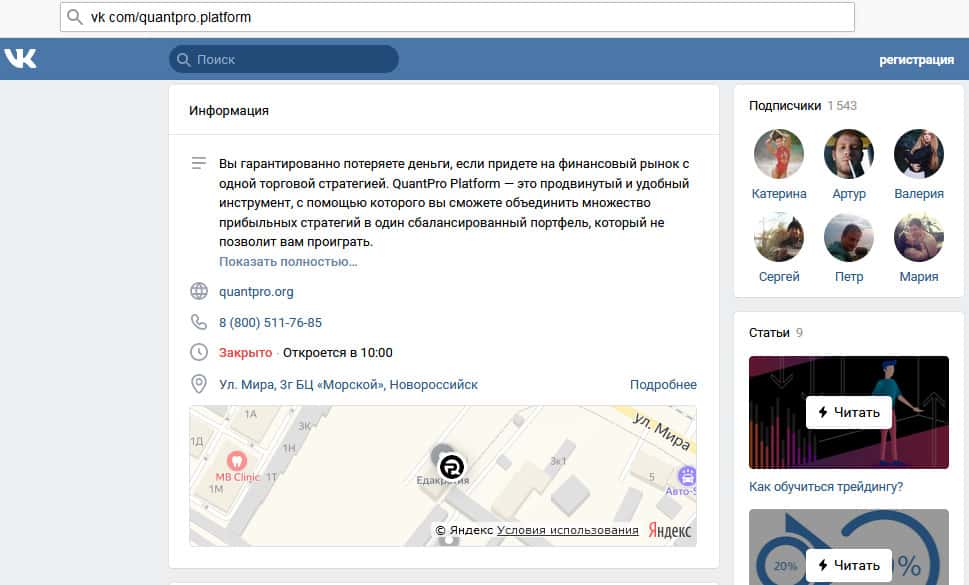The width and height of the screenshot is (969, 585).
Task: Click the phone handset icon
Action: (198, 322)
